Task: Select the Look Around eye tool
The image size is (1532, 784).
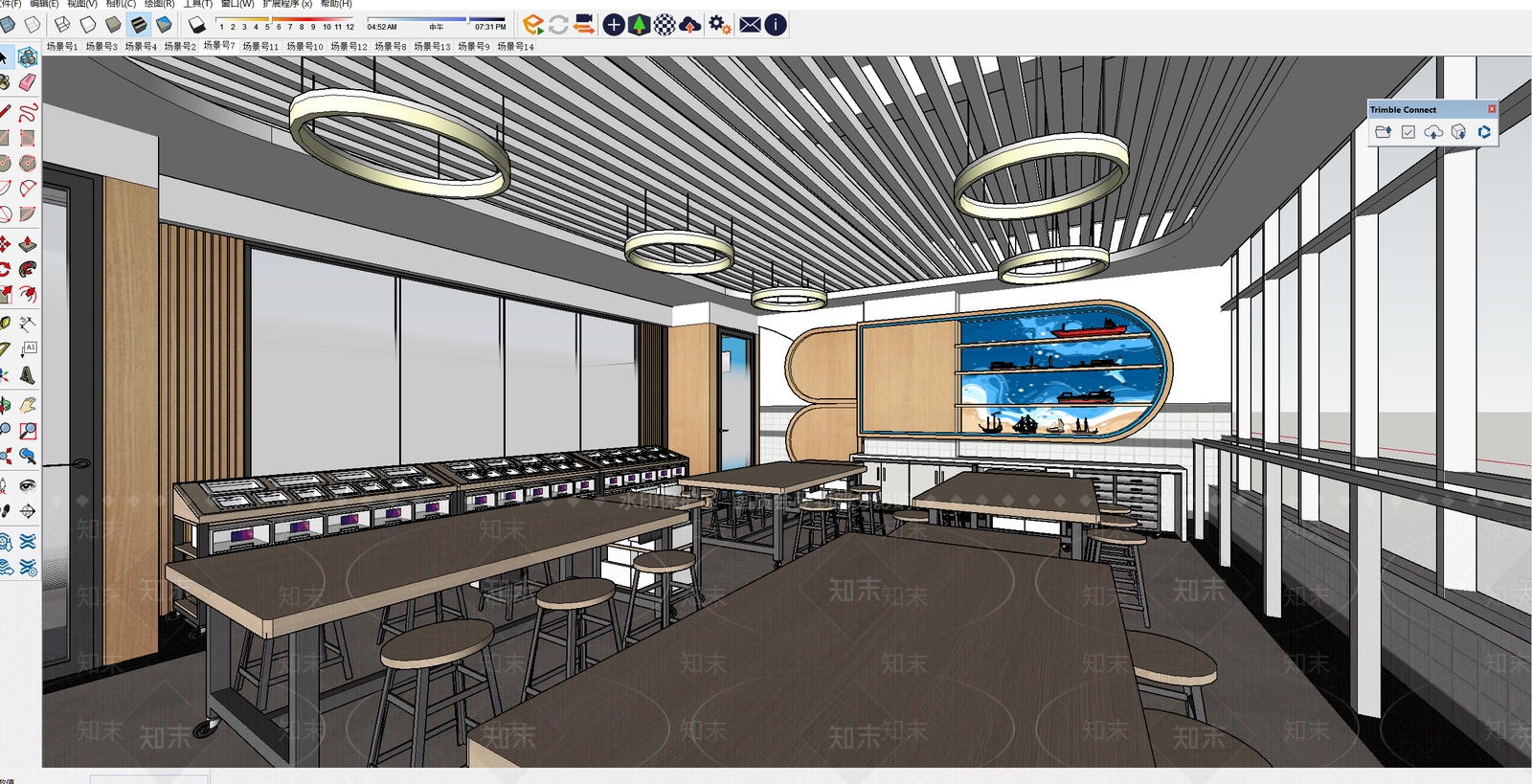Action: point(28,485)
